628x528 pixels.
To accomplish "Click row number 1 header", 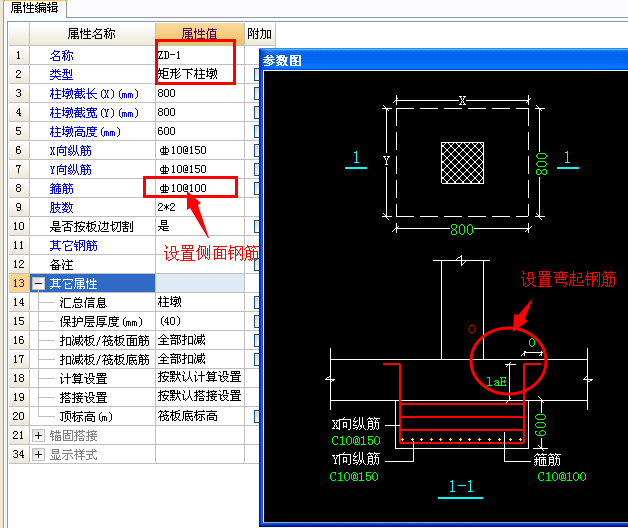I will pos(19,55).
